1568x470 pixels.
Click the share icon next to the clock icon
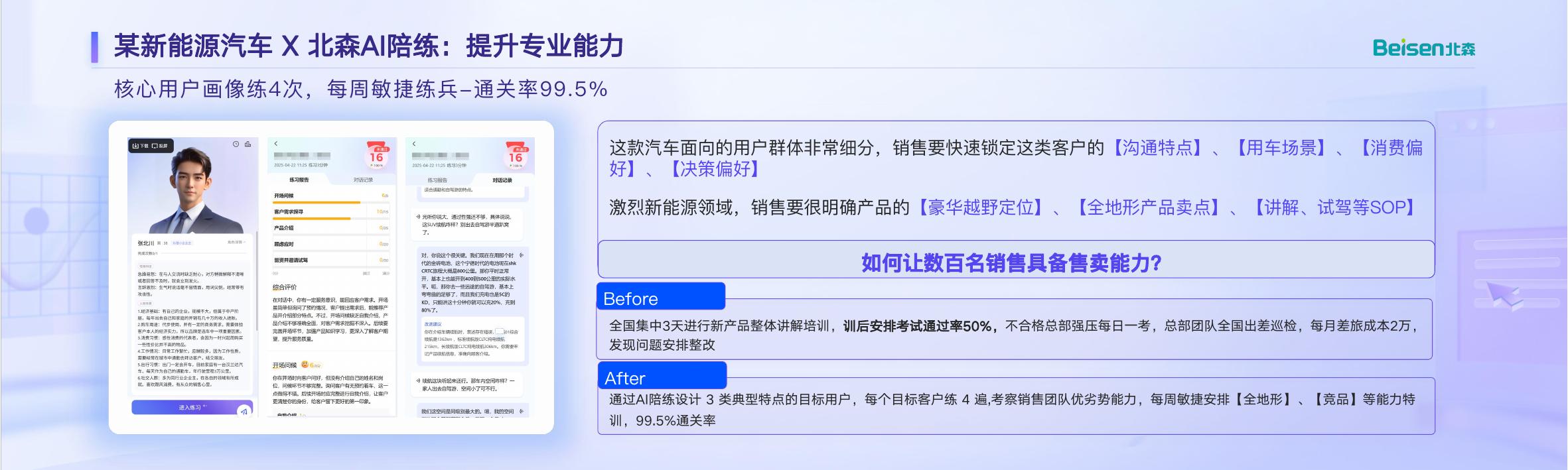248,145
